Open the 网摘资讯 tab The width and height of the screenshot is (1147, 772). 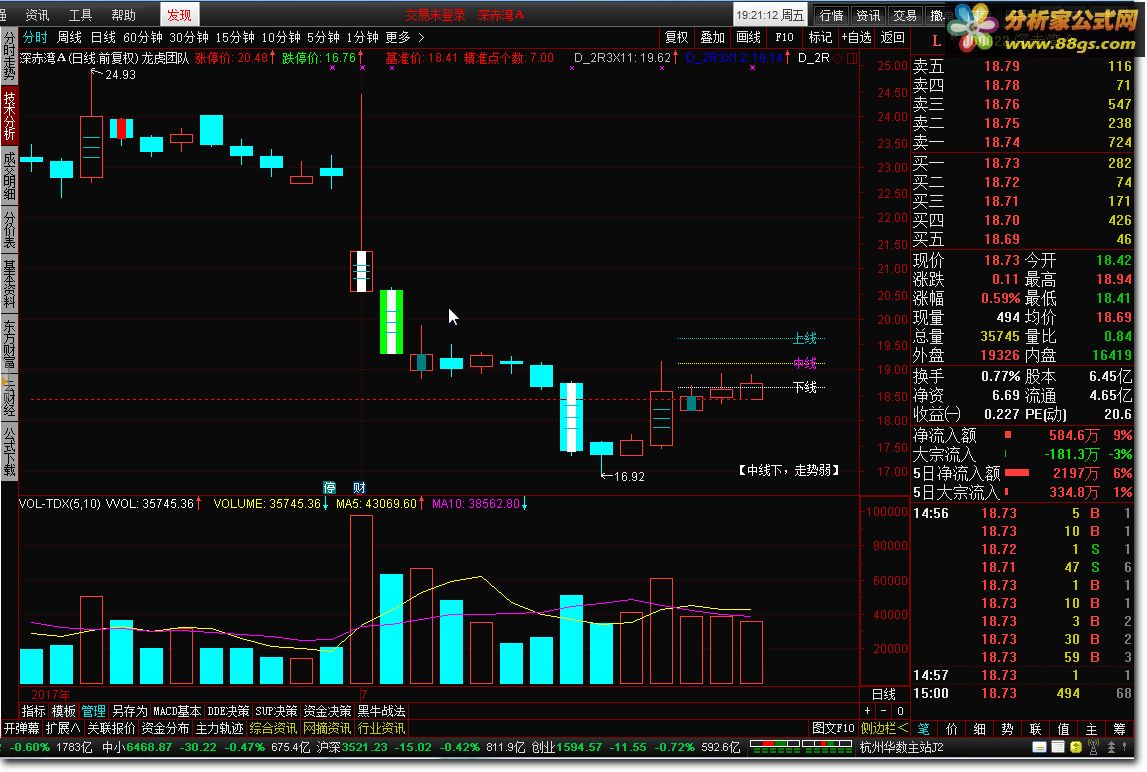[x=328, y=728]
